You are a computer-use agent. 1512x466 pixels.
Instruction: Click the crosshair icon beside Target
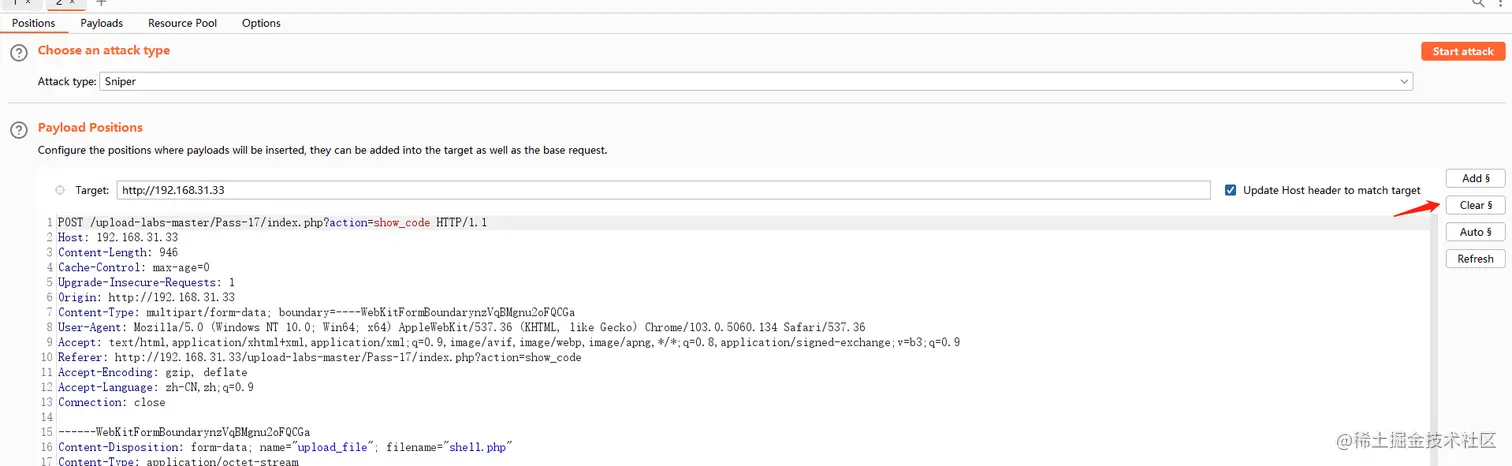[60, 190]
